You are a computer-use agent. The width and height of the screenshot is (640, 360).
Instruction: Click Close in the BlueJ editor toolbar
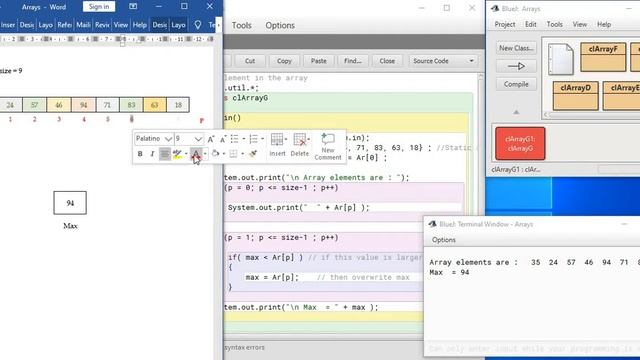[x=387, y=61]
